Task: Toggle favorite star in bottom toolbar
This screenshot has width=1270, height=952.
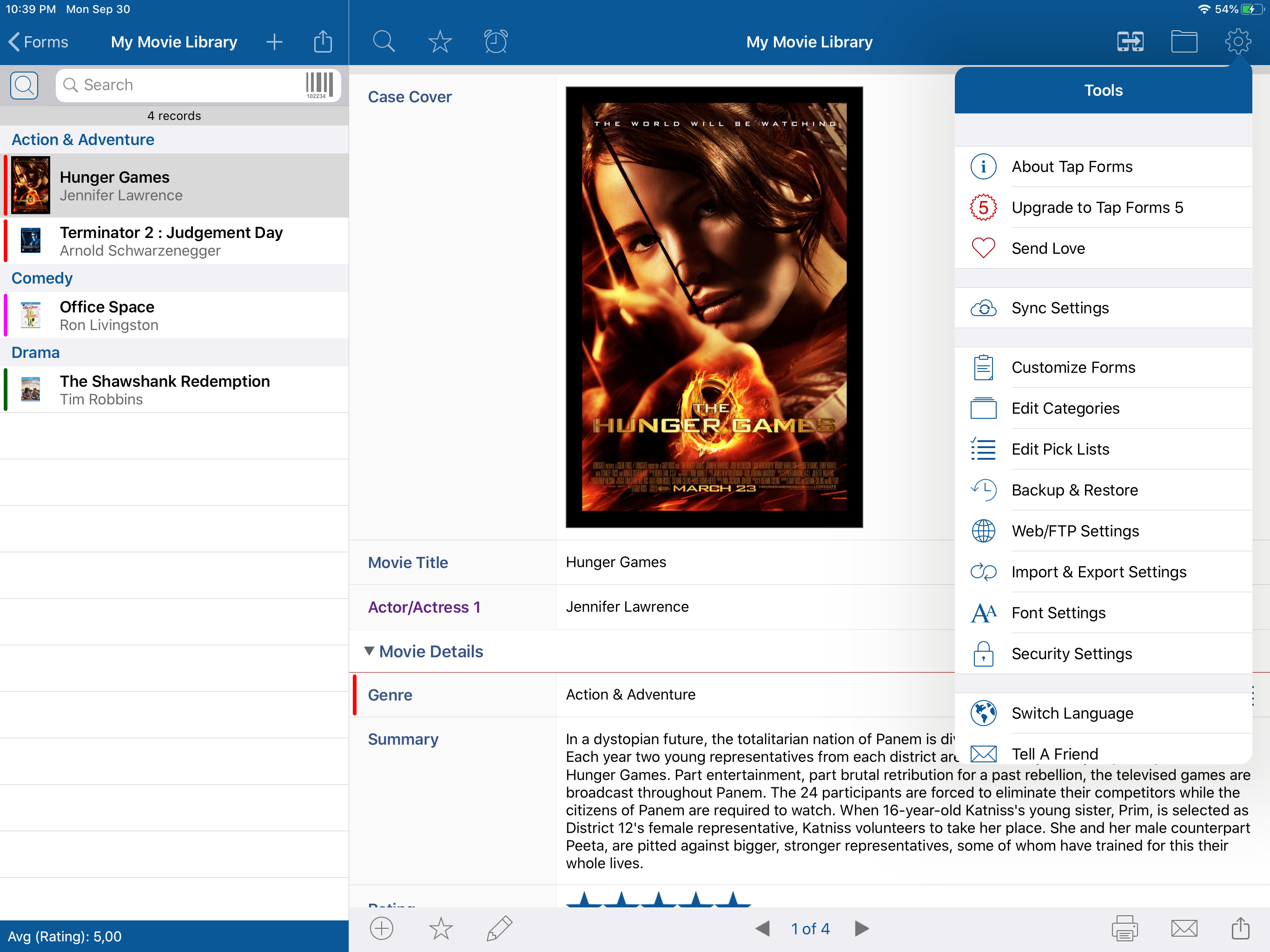Action: [440, 928]
